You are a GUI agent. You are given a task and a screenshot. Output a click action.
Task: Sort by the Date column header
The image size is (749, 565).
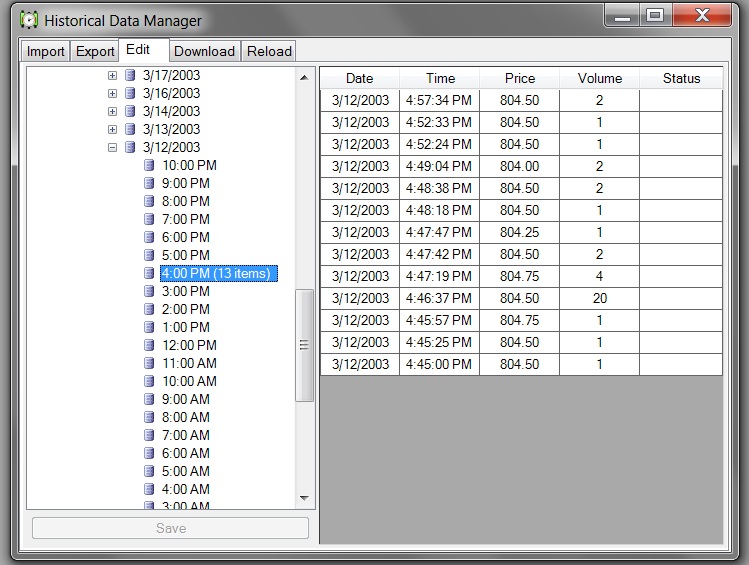pos(359,78)
